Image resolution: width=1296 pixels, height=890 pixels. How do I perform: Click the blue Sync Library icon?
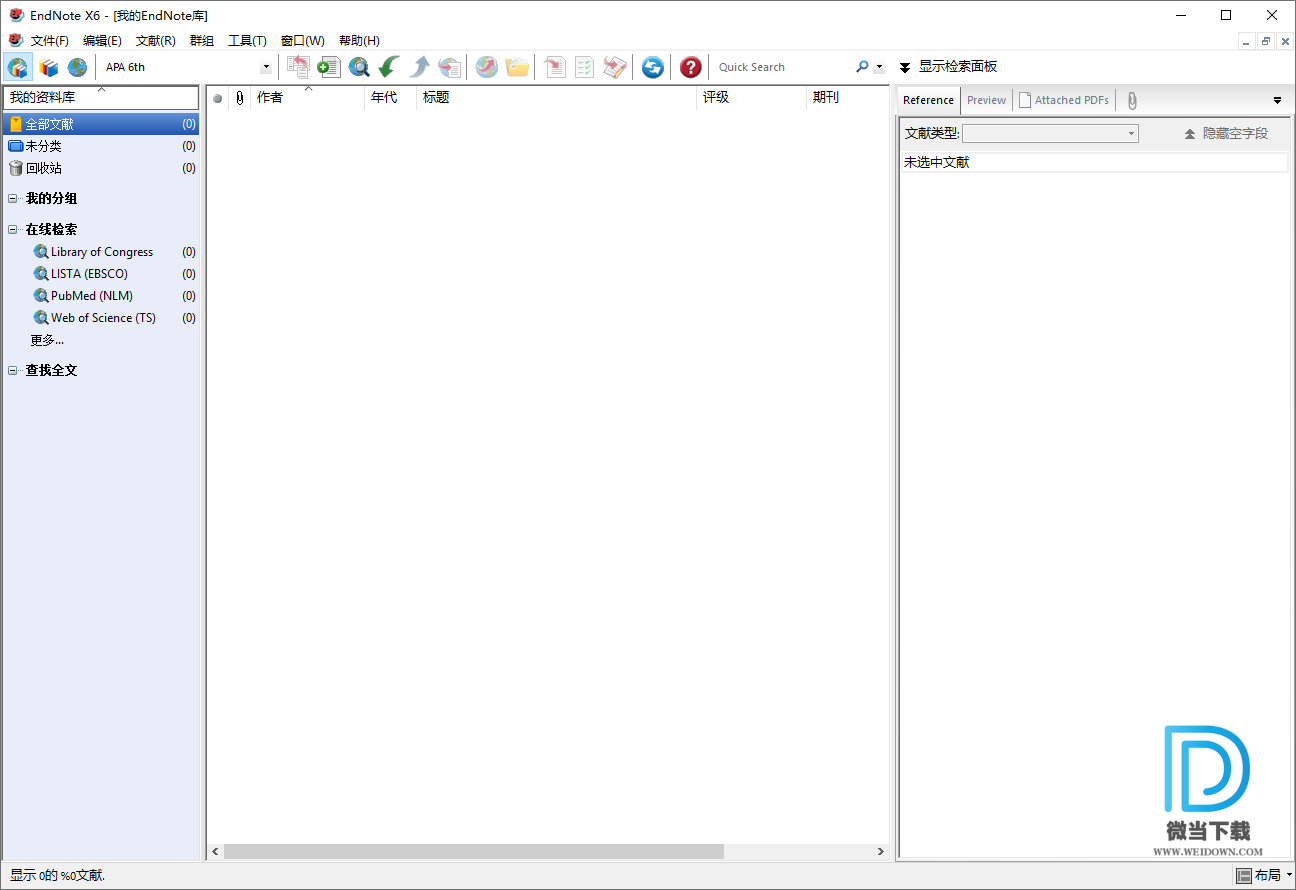coord(653,67)
